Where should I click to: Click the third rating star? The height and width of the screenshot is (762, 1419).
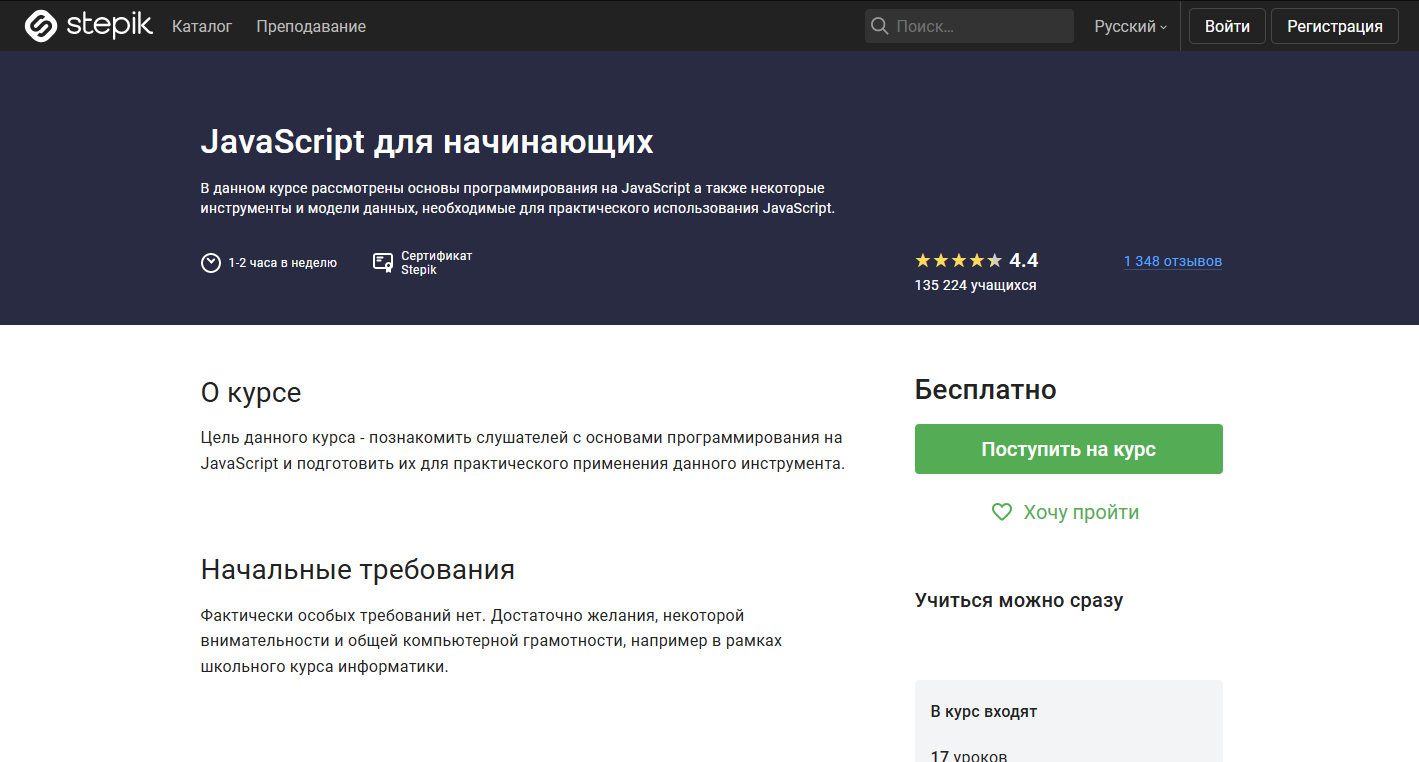pos(959,259)
